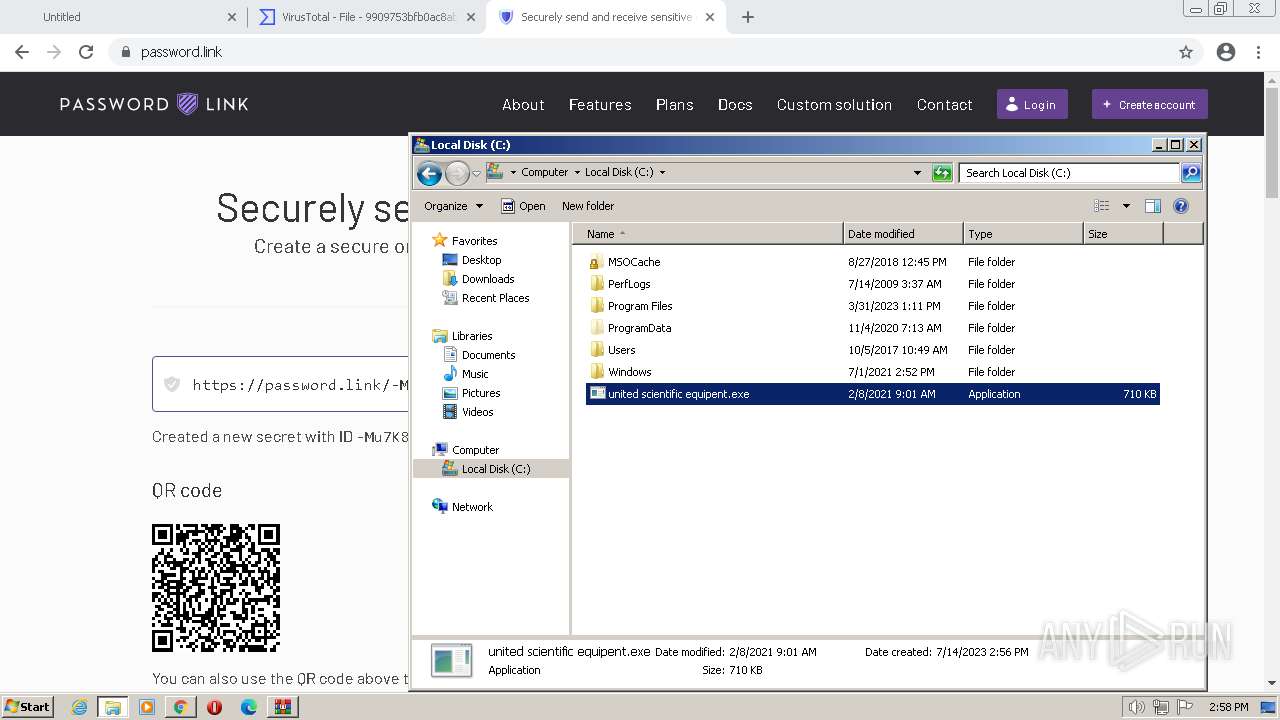Open the Organize menu
Image resolution: width=1280 pixels, height=720 pixels.
click(453, 206)
